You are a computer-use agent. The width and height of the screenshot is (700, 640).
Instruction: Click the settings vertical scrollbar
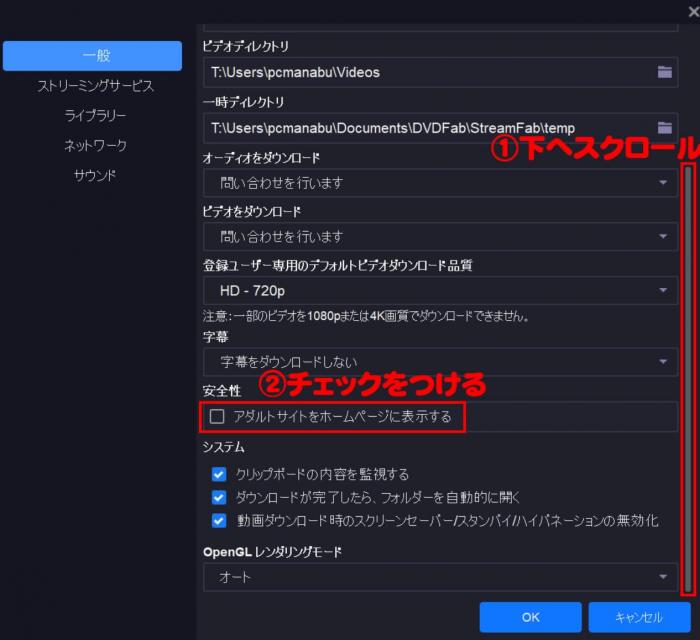tap(688, 378)
